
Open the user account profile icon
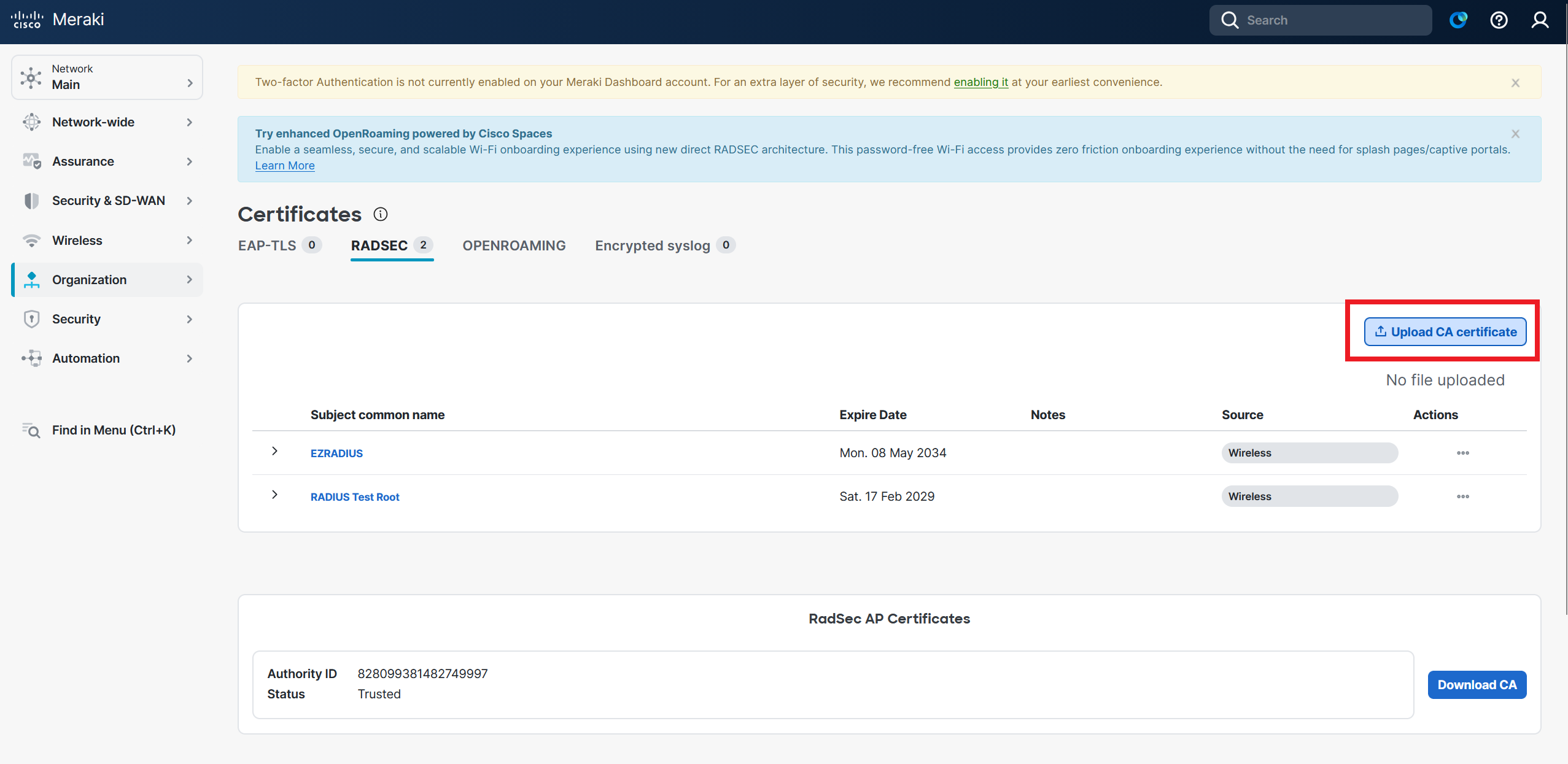point(1540,20)
